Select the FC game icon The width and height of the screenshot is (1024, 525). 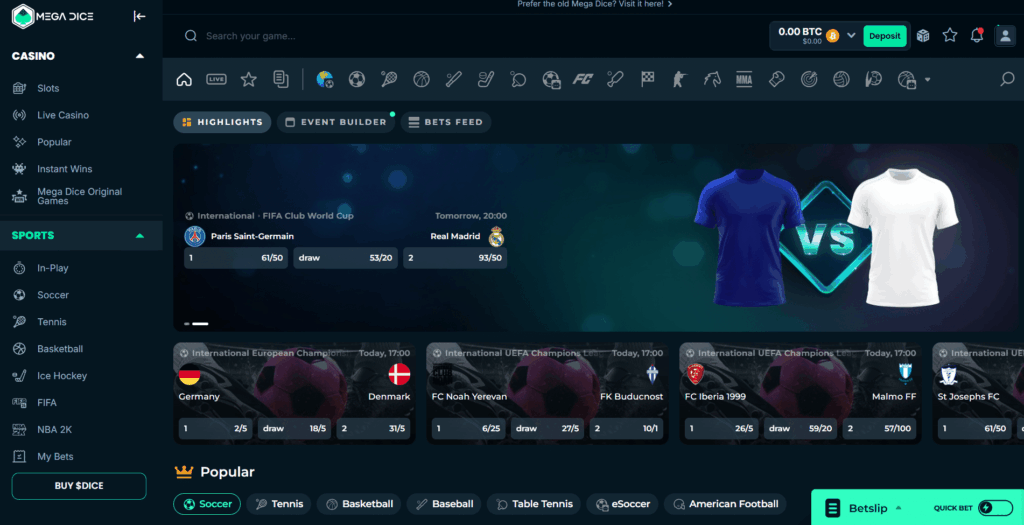coord(582,80)
